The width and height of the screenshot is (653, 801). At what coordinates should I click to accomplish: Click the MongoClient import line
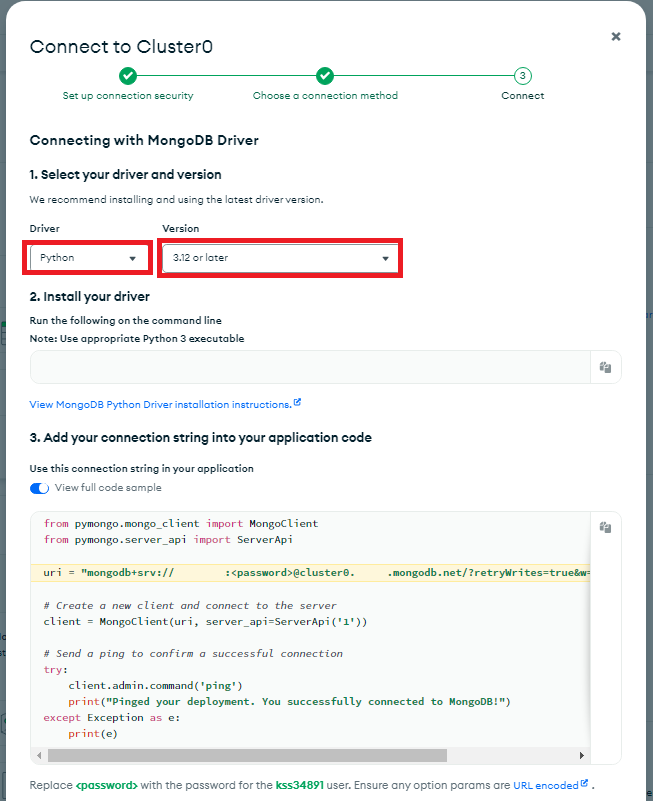181,524
